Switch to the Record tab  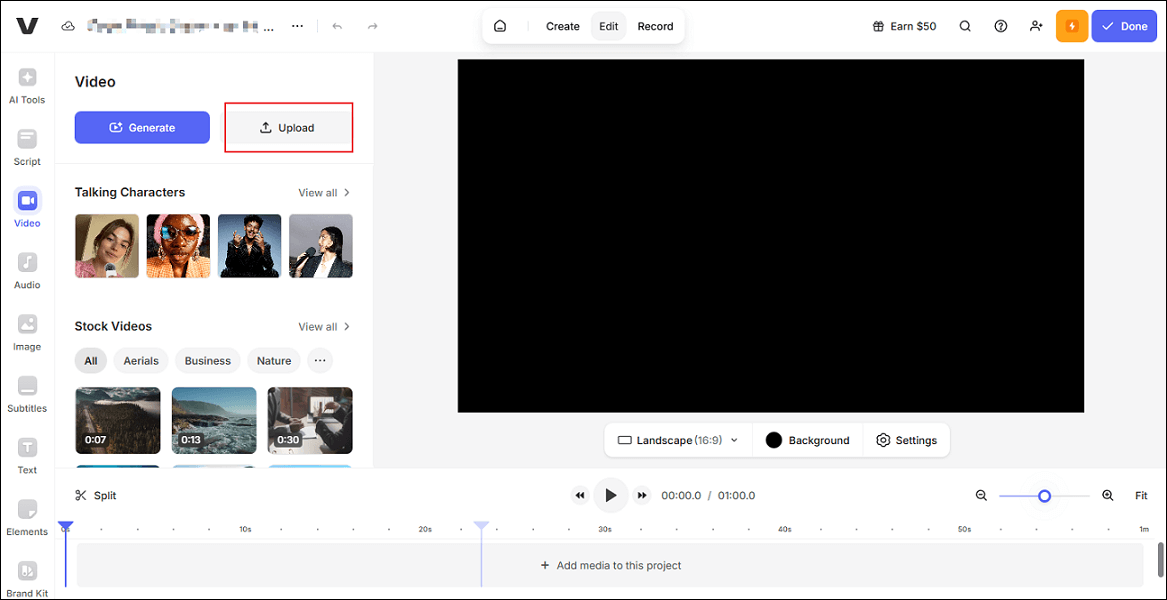coord(655,26)
